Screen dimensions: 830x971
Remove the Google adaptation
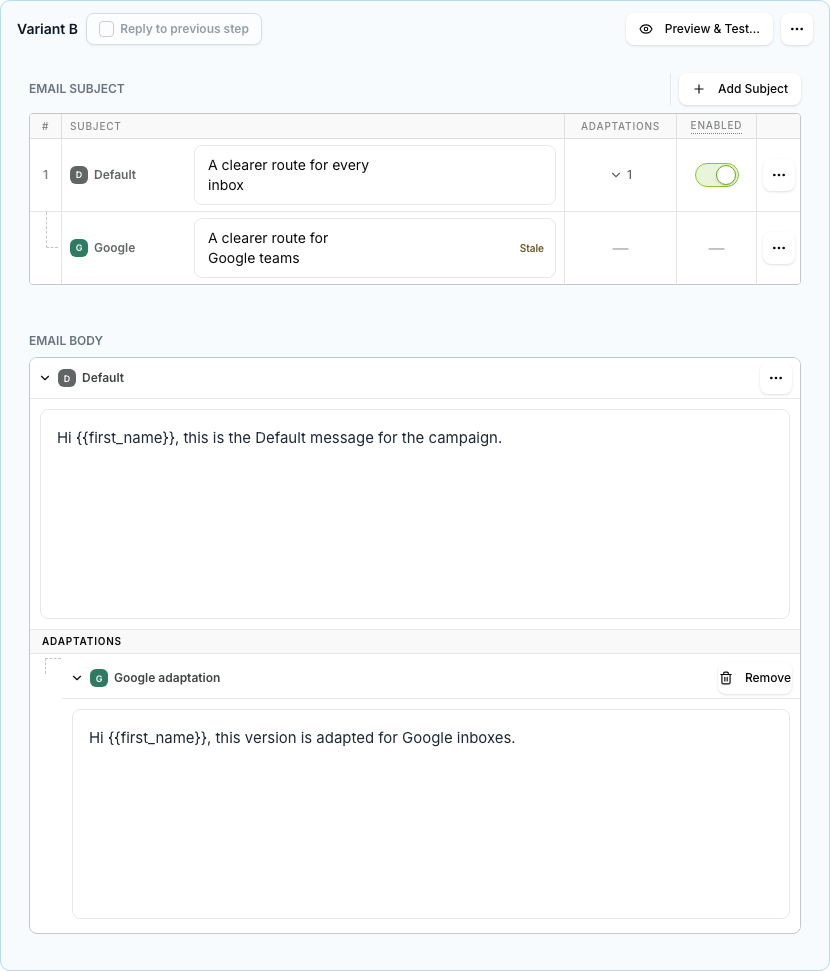pyautogui.click(x=755, y=678)
